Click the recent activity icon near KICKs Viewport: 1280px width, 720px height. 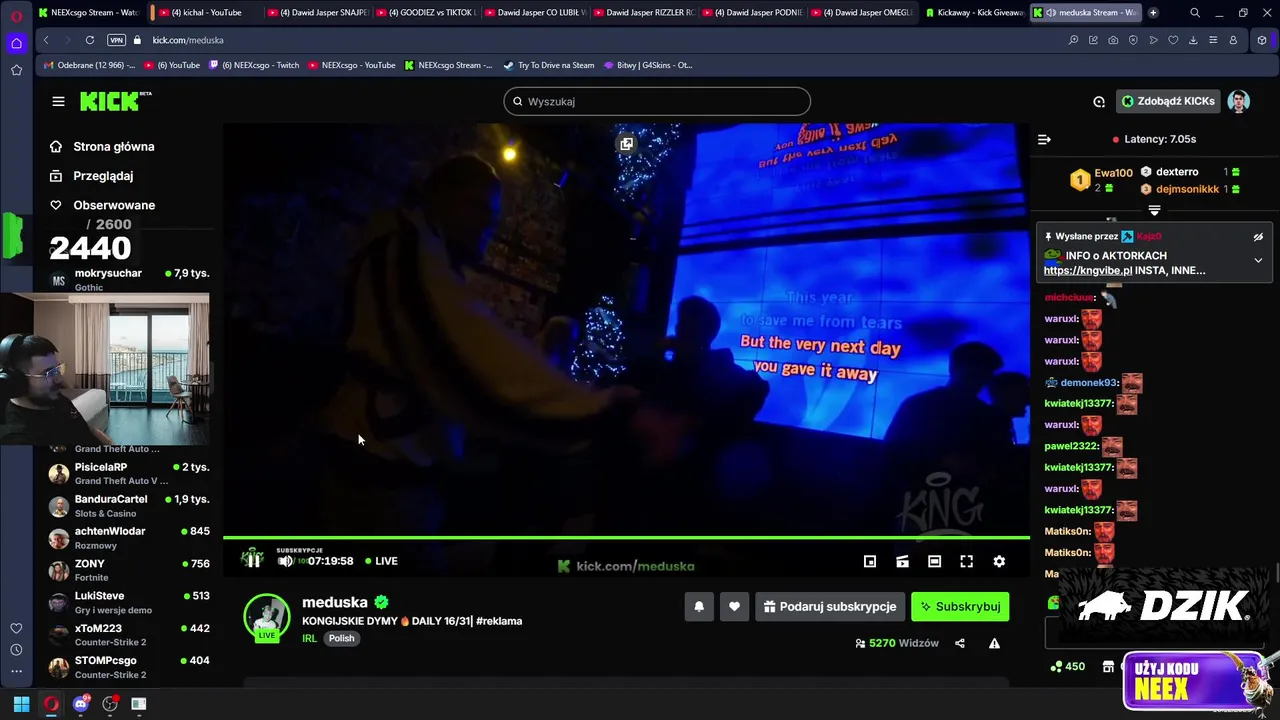click(1099, 101)
